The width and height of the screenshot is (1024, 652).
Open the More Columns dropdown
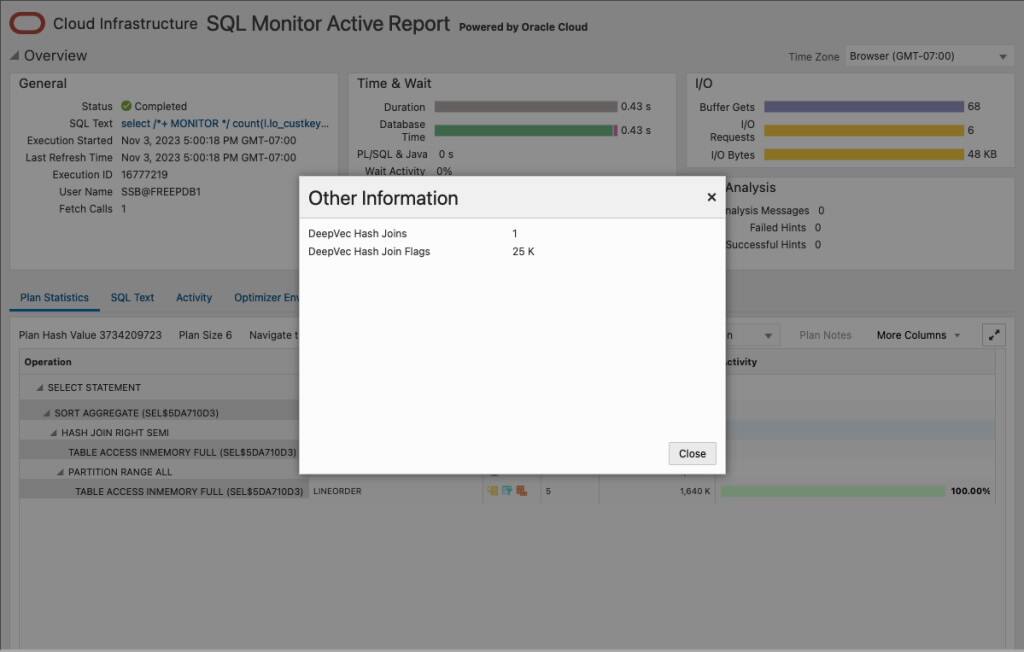tap(916, 335)
